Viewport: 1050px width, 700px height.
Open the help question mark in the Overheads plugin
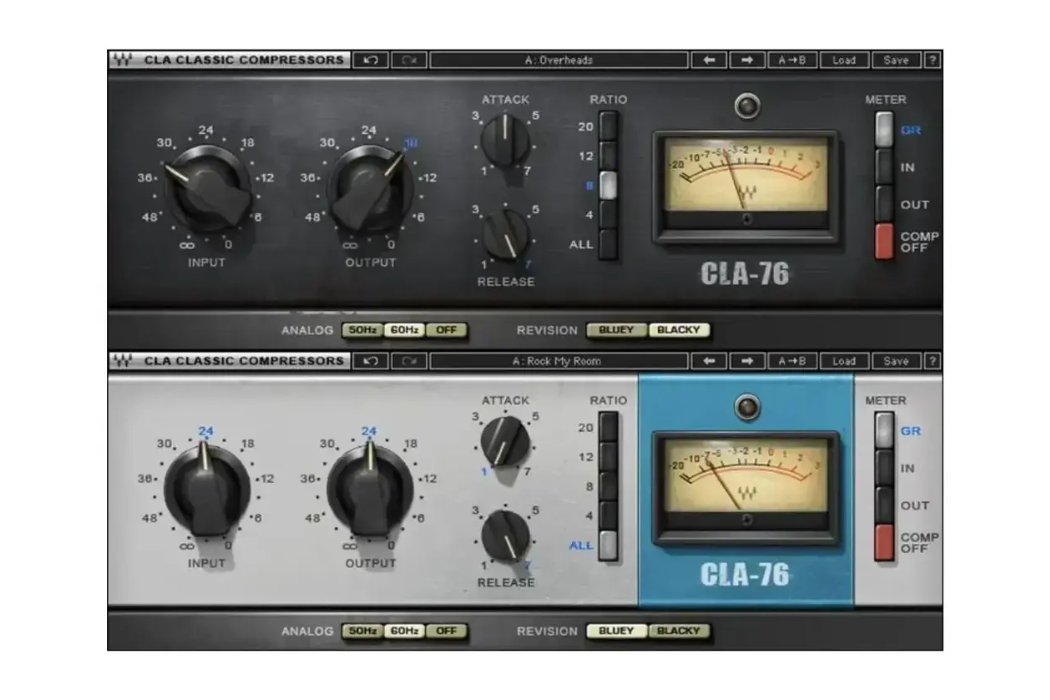(932, 60)
